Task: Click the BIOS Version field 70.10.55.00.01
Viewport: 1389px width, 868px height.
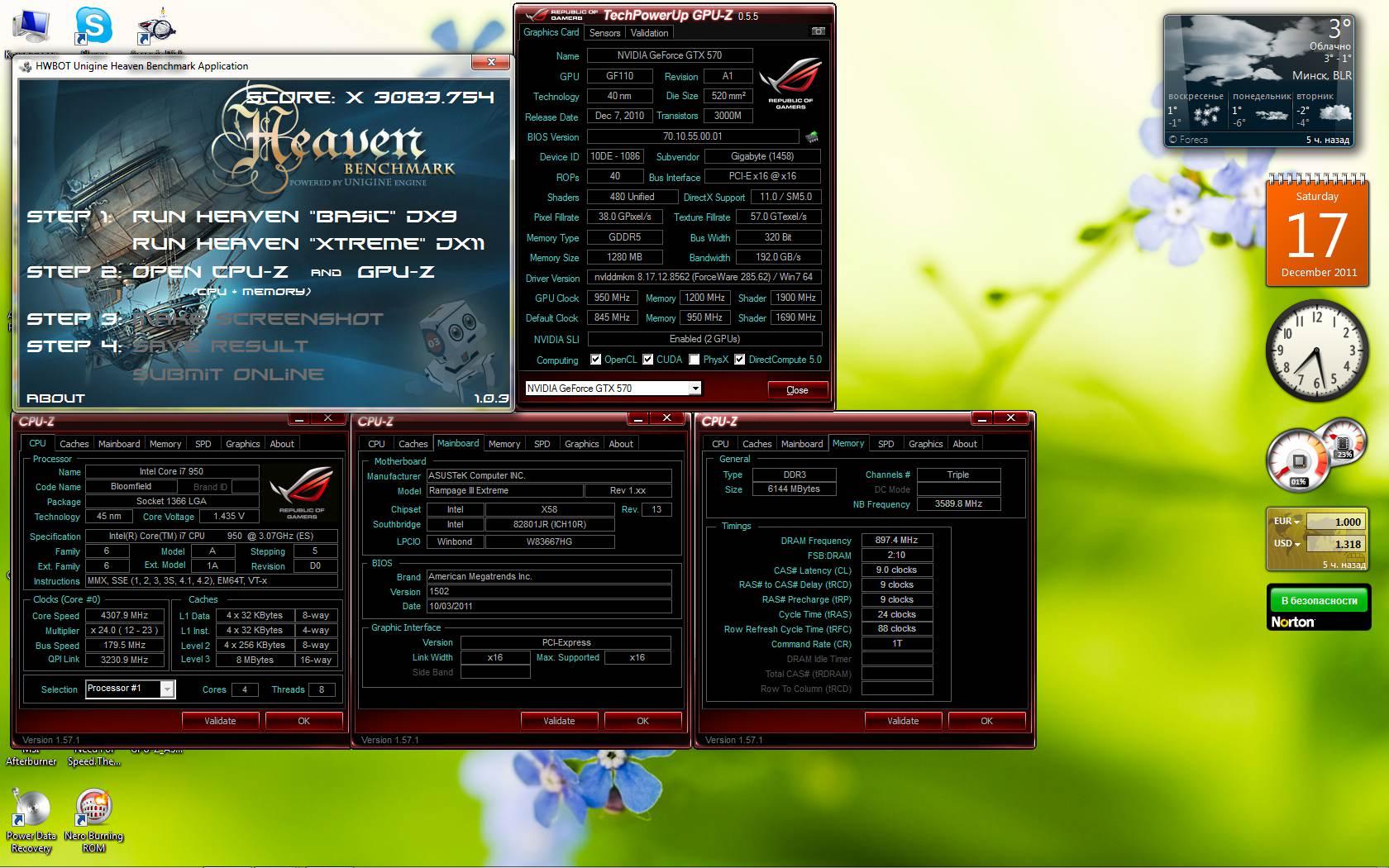Action: (693, 136)
